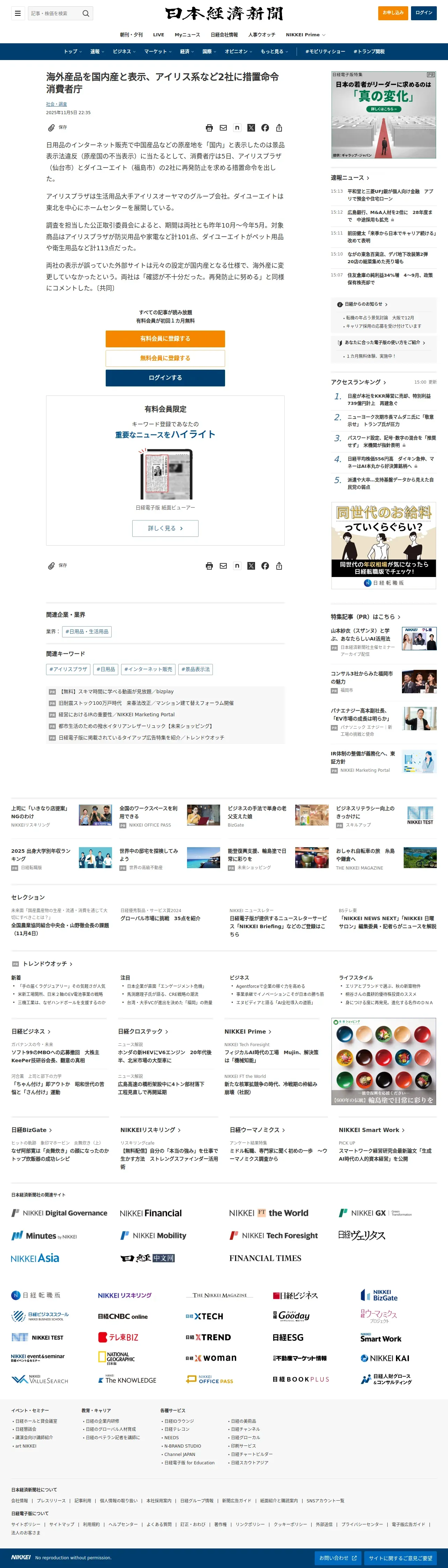Expand the トップ navigation dropdown
The width and height of the screenshot is (448, 1568).
click(73, 52)
